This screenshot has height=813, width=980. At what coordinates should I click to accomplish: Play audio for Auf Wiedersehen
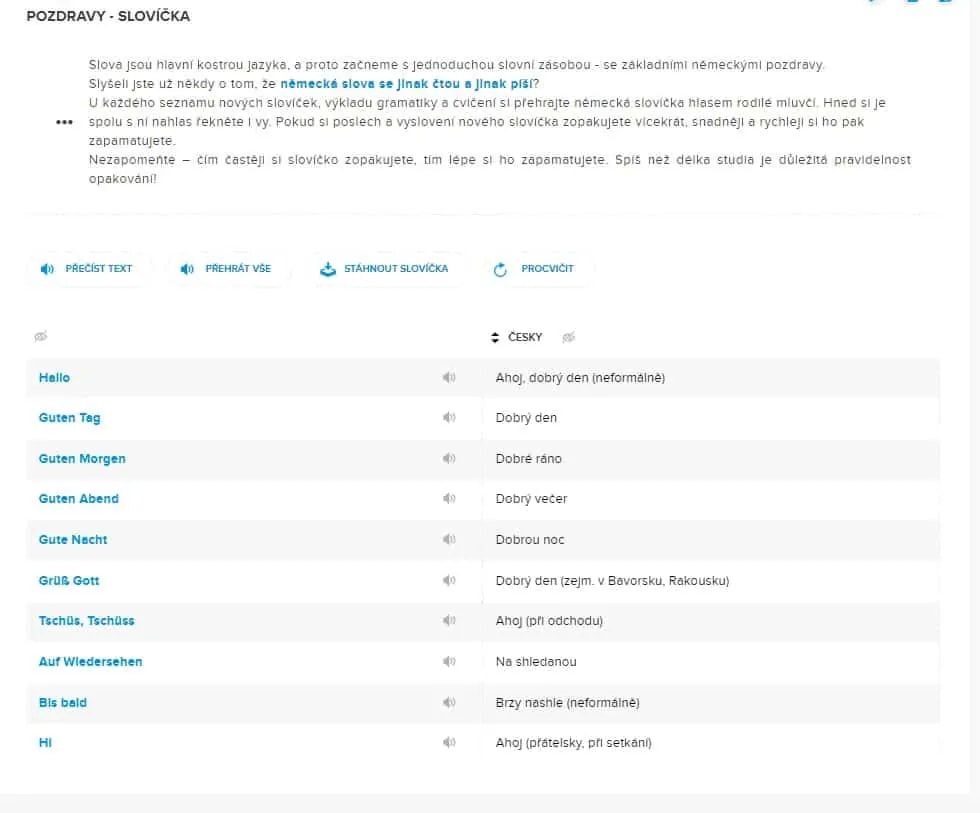click(449, 661)
